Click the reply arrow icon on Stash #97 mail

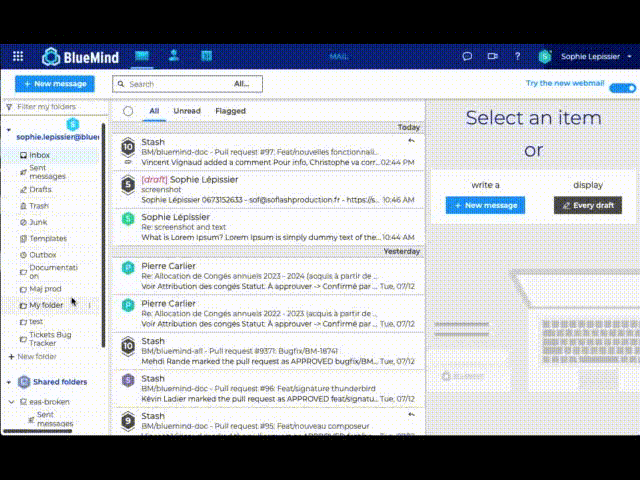(411, 141)
